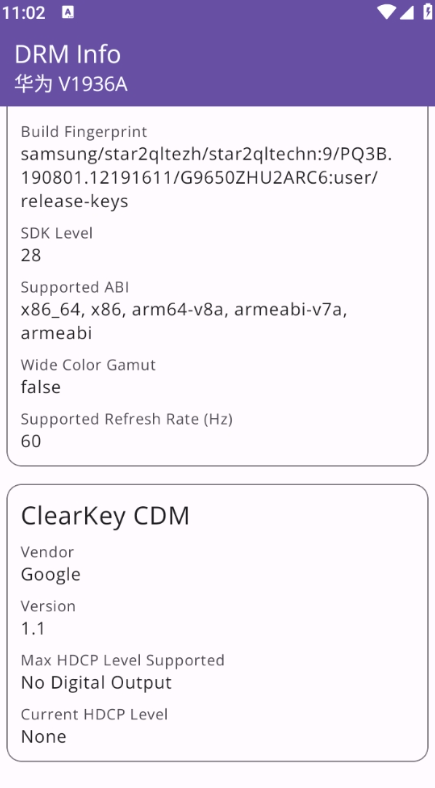Tap the battery charging icon

(x=427, y=12)
